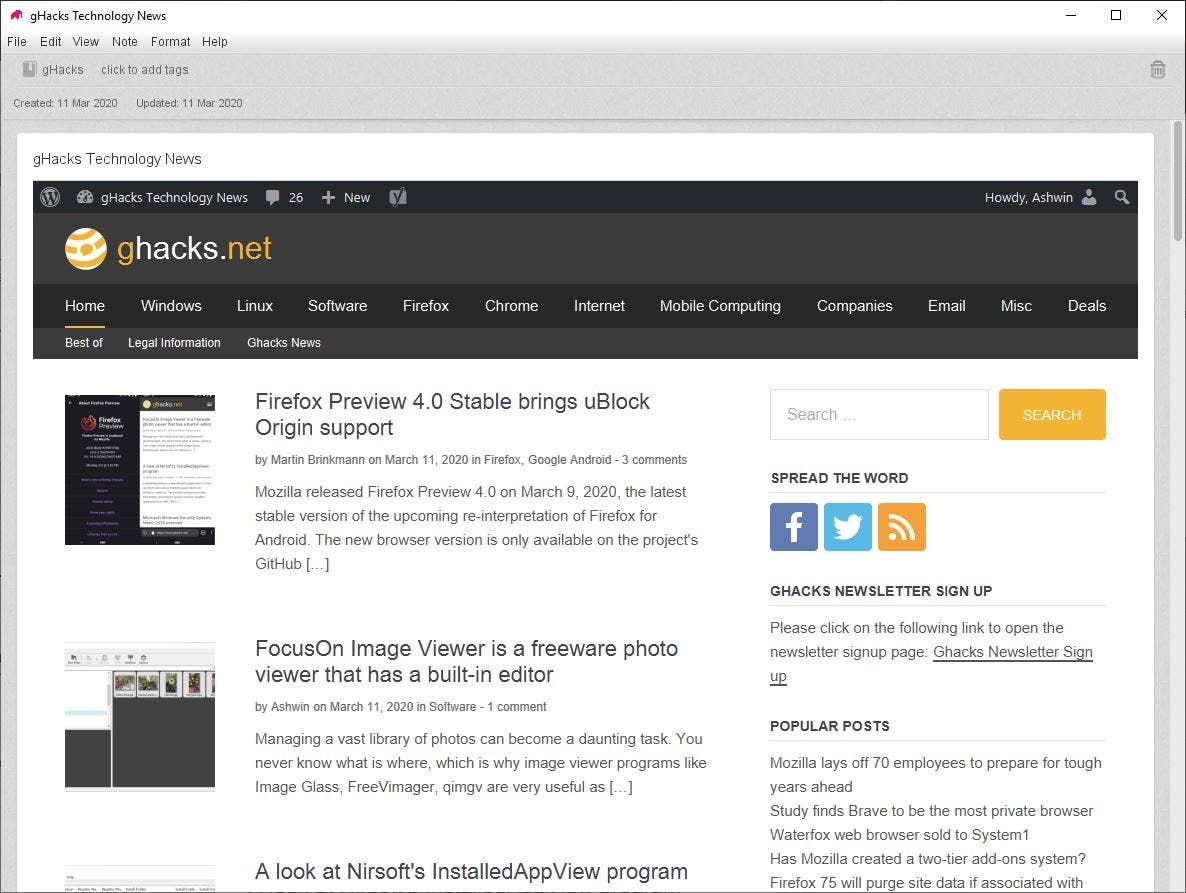The width and height of the screenshot is (1186, 893).
Task: Select the Software navigation tab
Action: (x=337, y=305)
